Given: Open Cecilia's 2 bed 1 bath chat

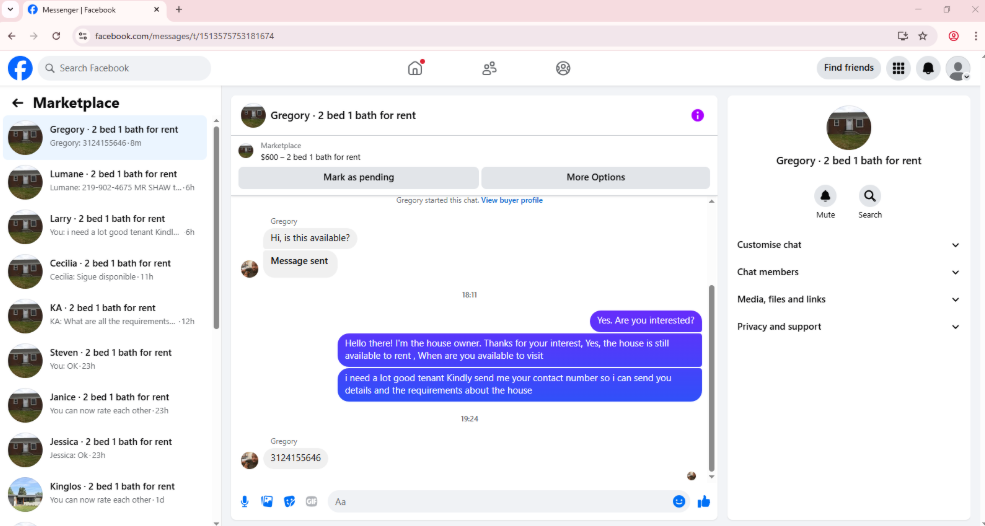Looking at the screenshot, I should 105,271.
